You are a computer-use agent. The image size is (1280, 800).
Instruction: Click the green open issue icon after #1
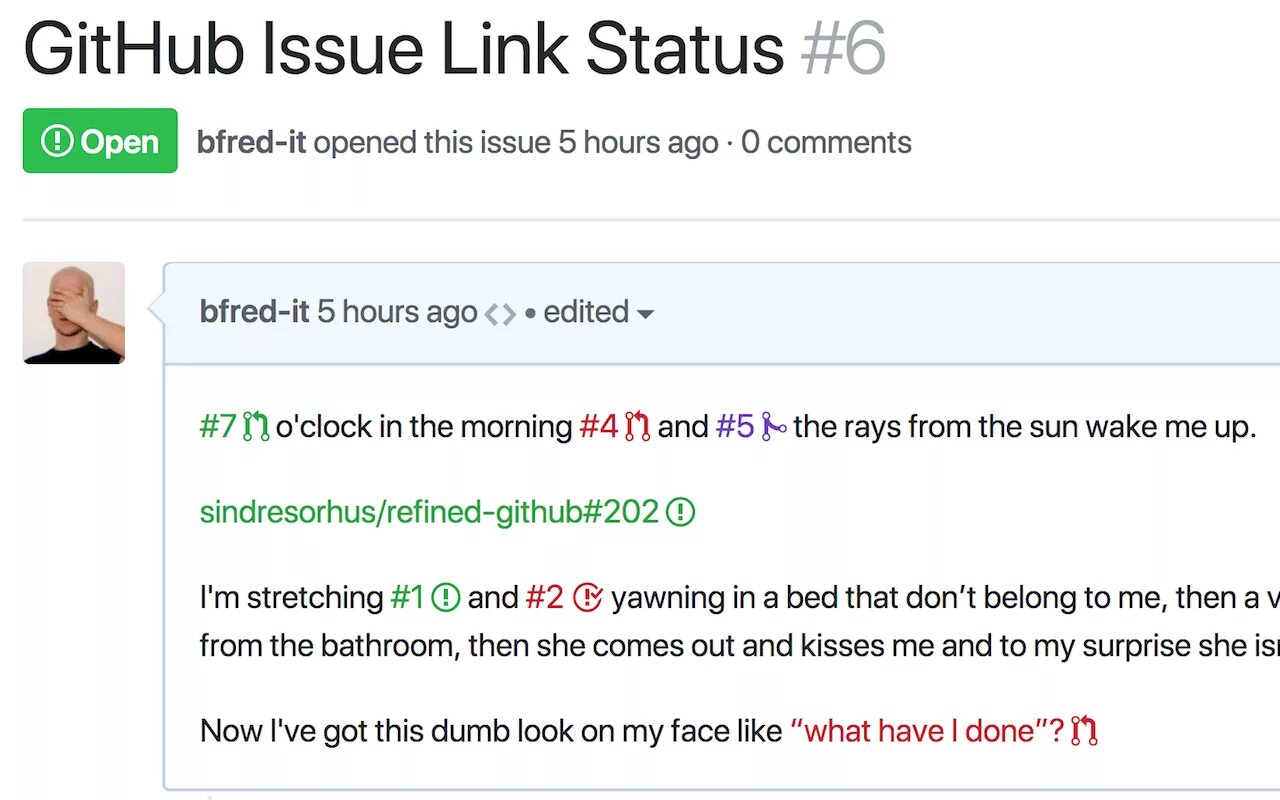tap(445, 598)
